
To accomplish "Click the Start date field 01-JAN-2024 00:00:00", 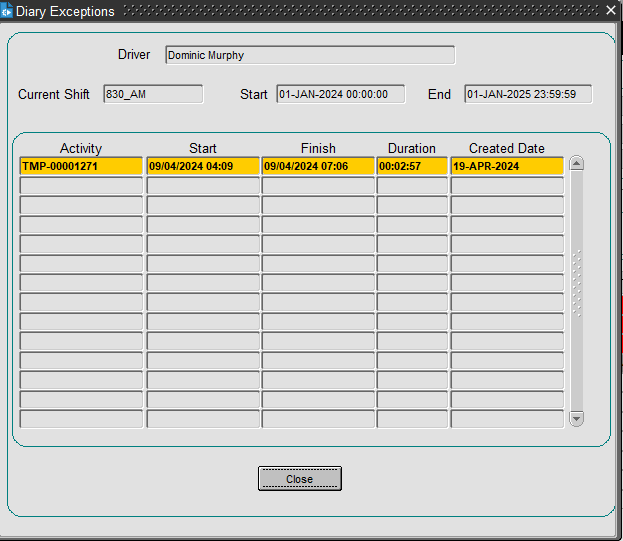I will [341, 94].
